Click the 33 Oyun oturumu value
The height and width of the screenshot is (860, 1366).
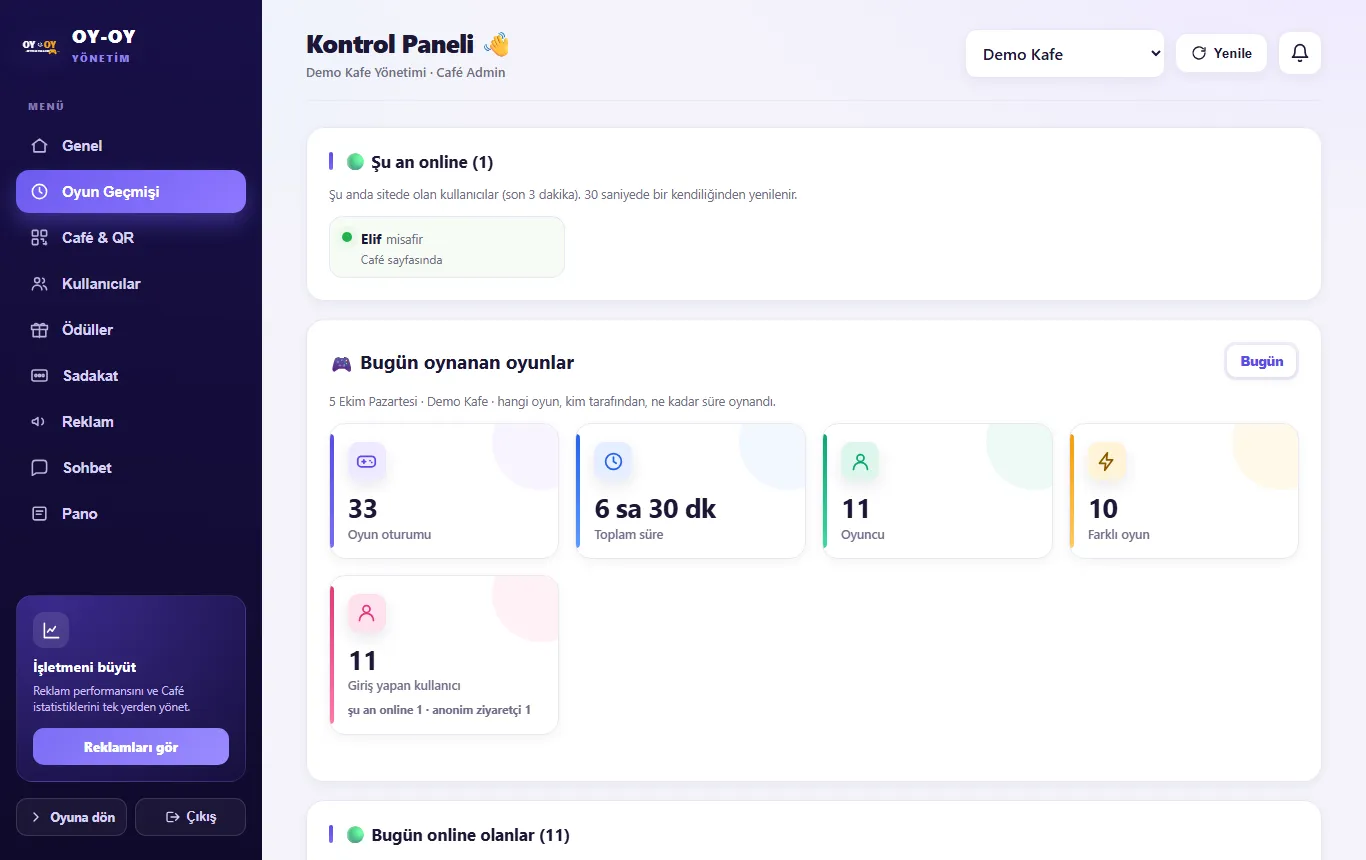363,508
